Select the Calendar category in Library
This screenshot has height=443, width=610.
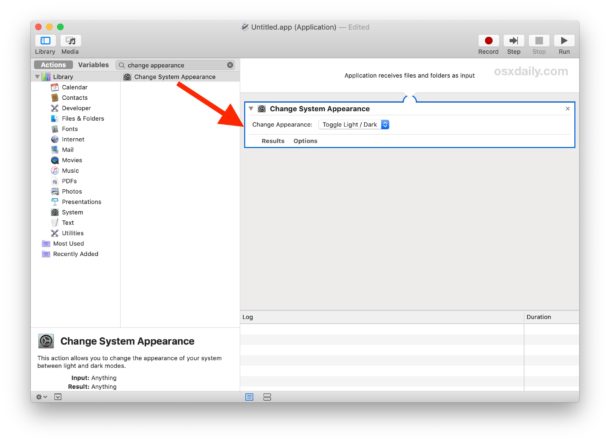(74, 87)
